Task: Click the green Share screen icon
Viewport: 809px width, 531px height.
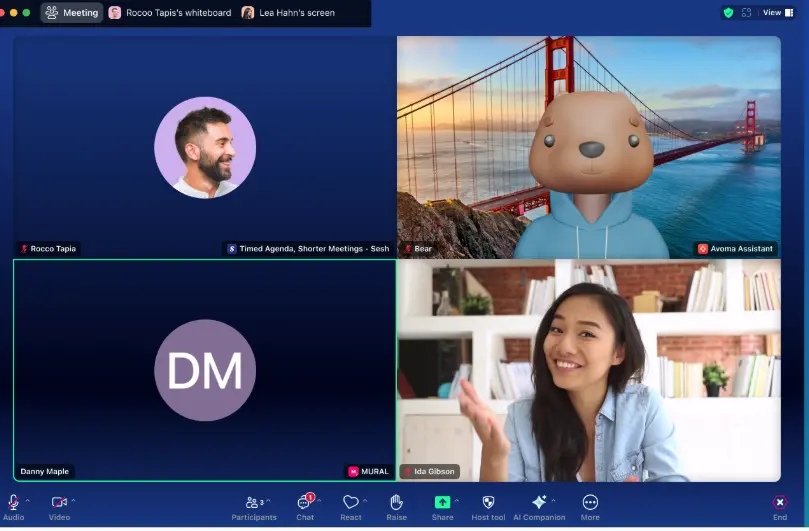Action: click(x=442, y=503)
